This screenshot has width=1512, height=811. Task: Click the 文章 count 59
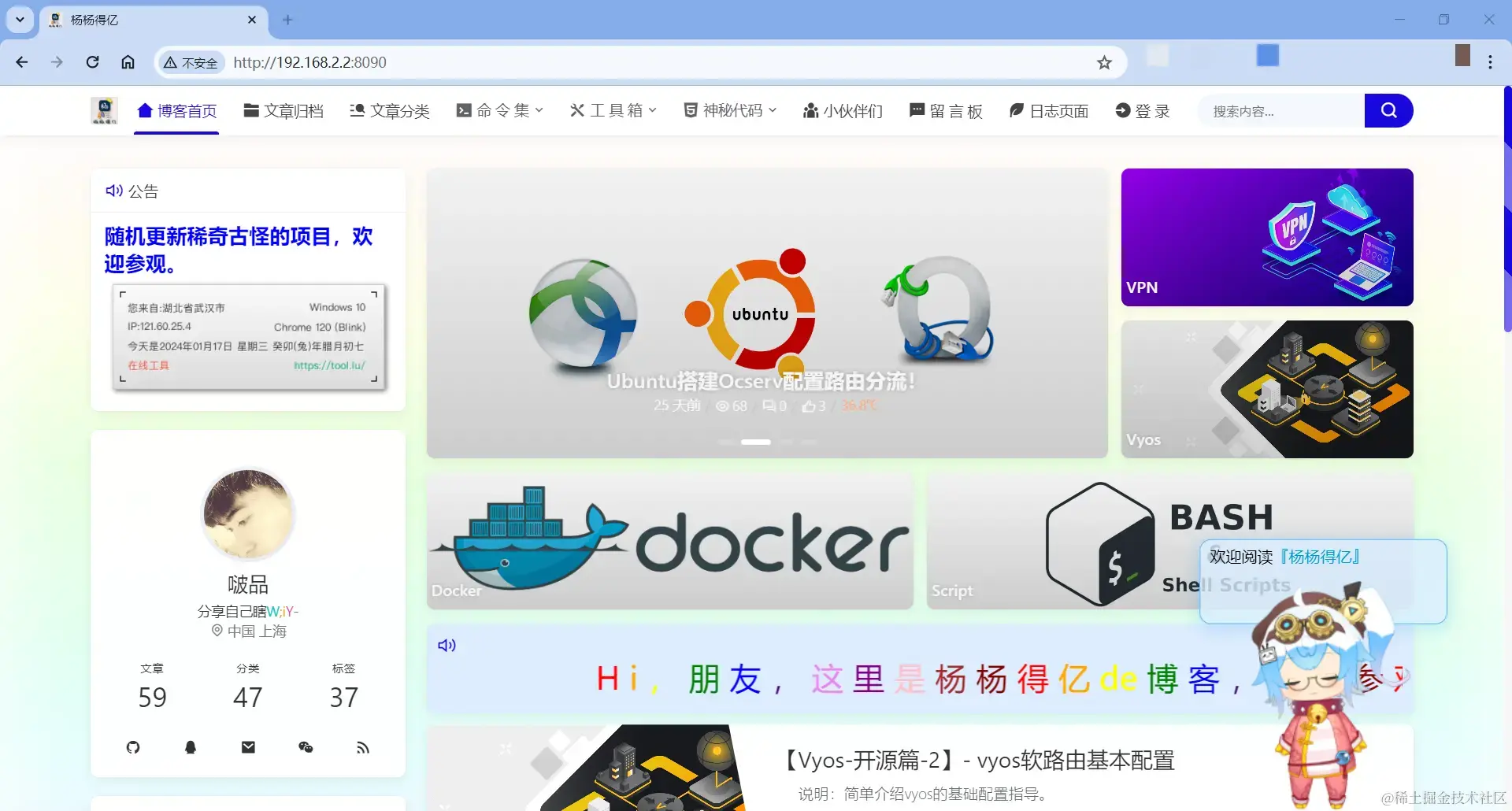(x=152, y=698)
